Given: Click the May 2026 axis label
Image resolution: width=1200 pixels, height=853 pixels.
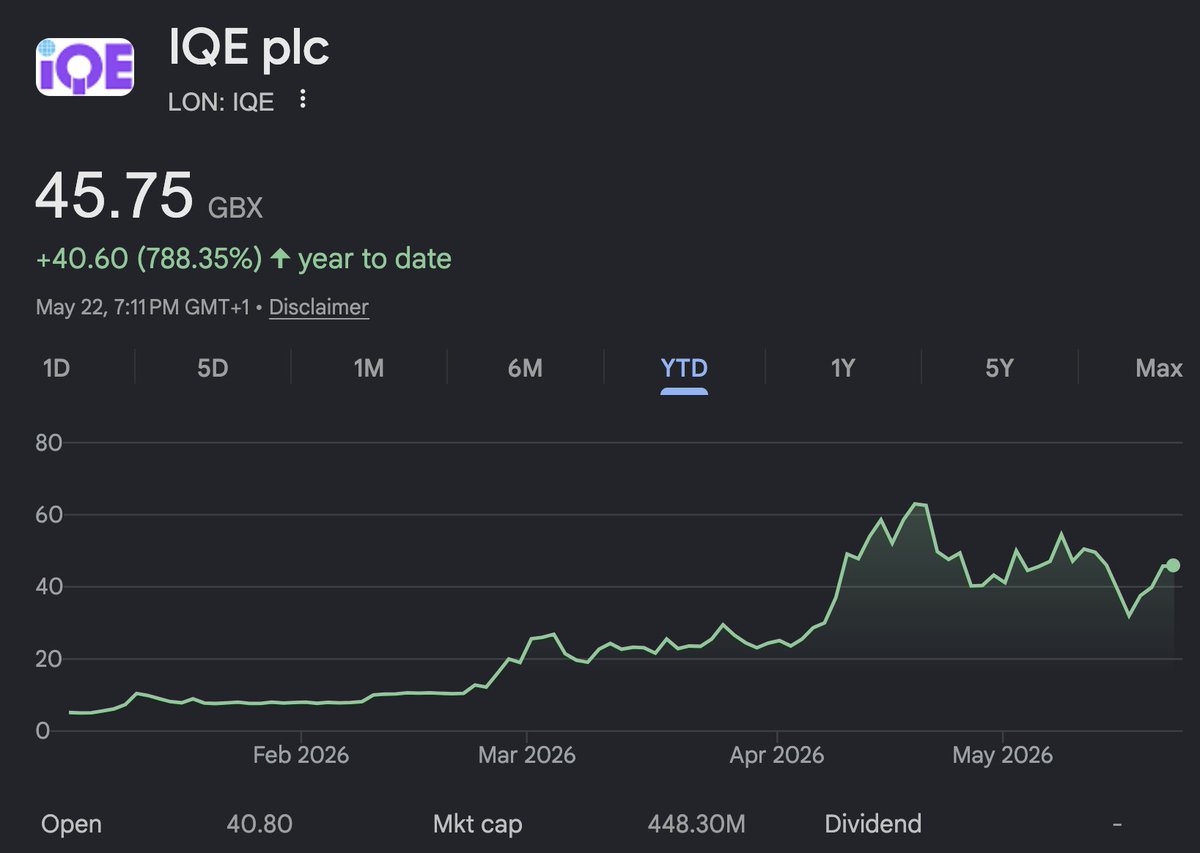Looking at the screenshot, I should point(1003,754).
